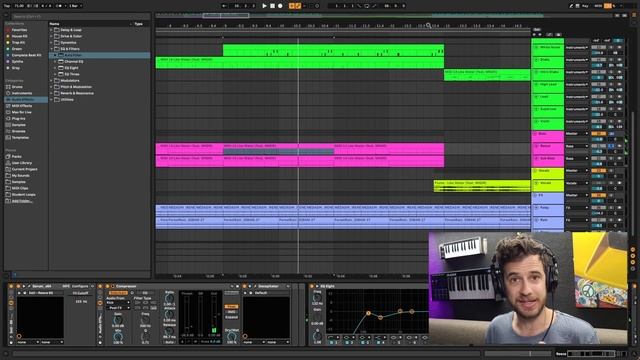Open the Max for Live category
Screen dimensions: 640x360
(x=22, y=112)
